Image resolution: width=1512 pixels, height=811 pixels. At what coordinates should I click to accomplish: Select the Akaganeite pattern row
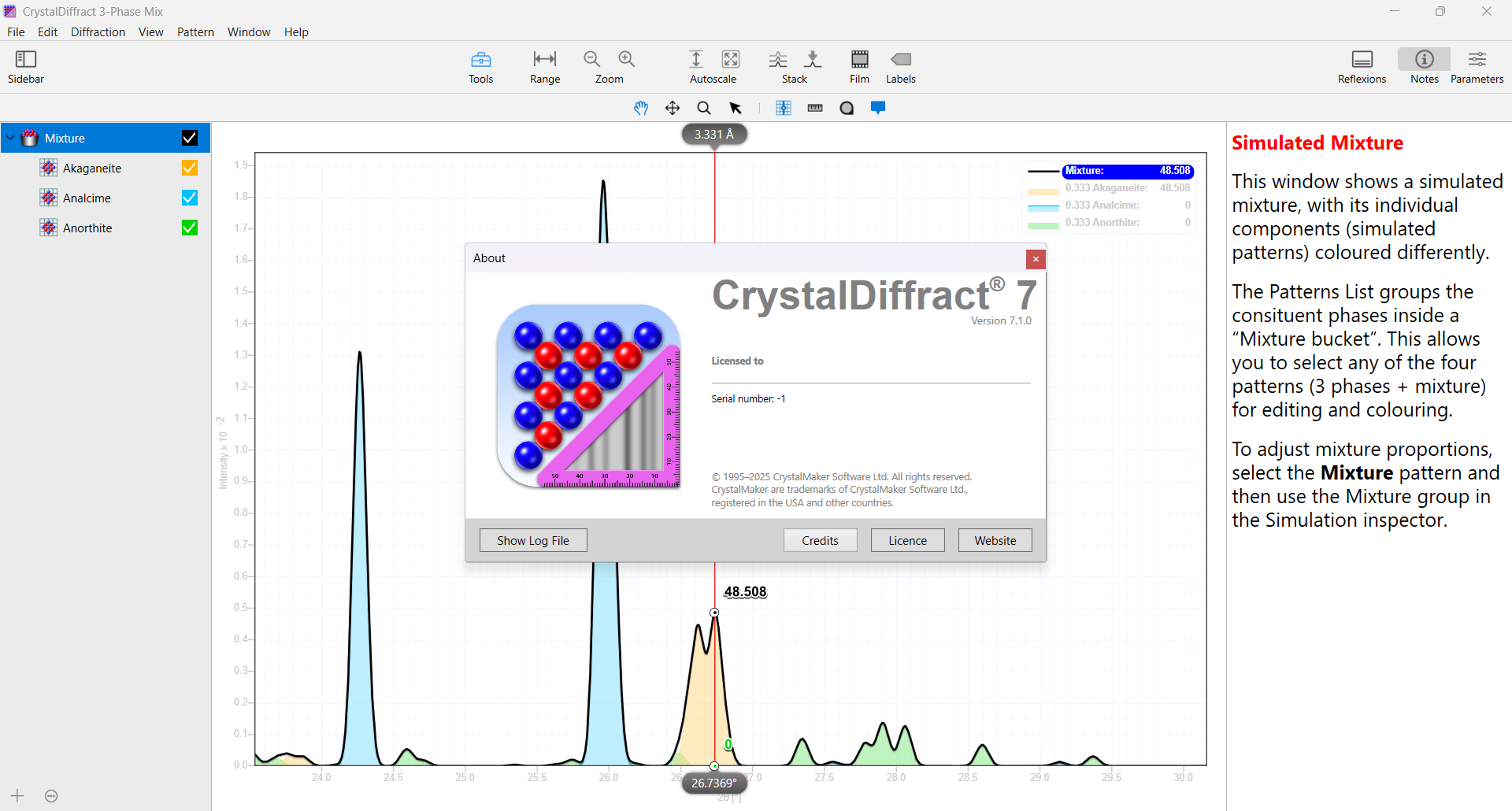tap(106, 168)
